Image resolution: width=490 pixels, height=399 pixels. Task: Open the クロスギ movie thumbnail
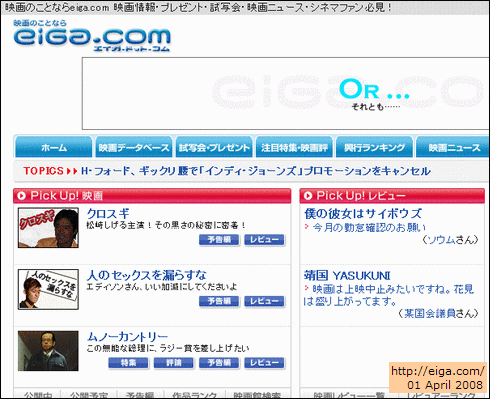[x=48, y=228]
